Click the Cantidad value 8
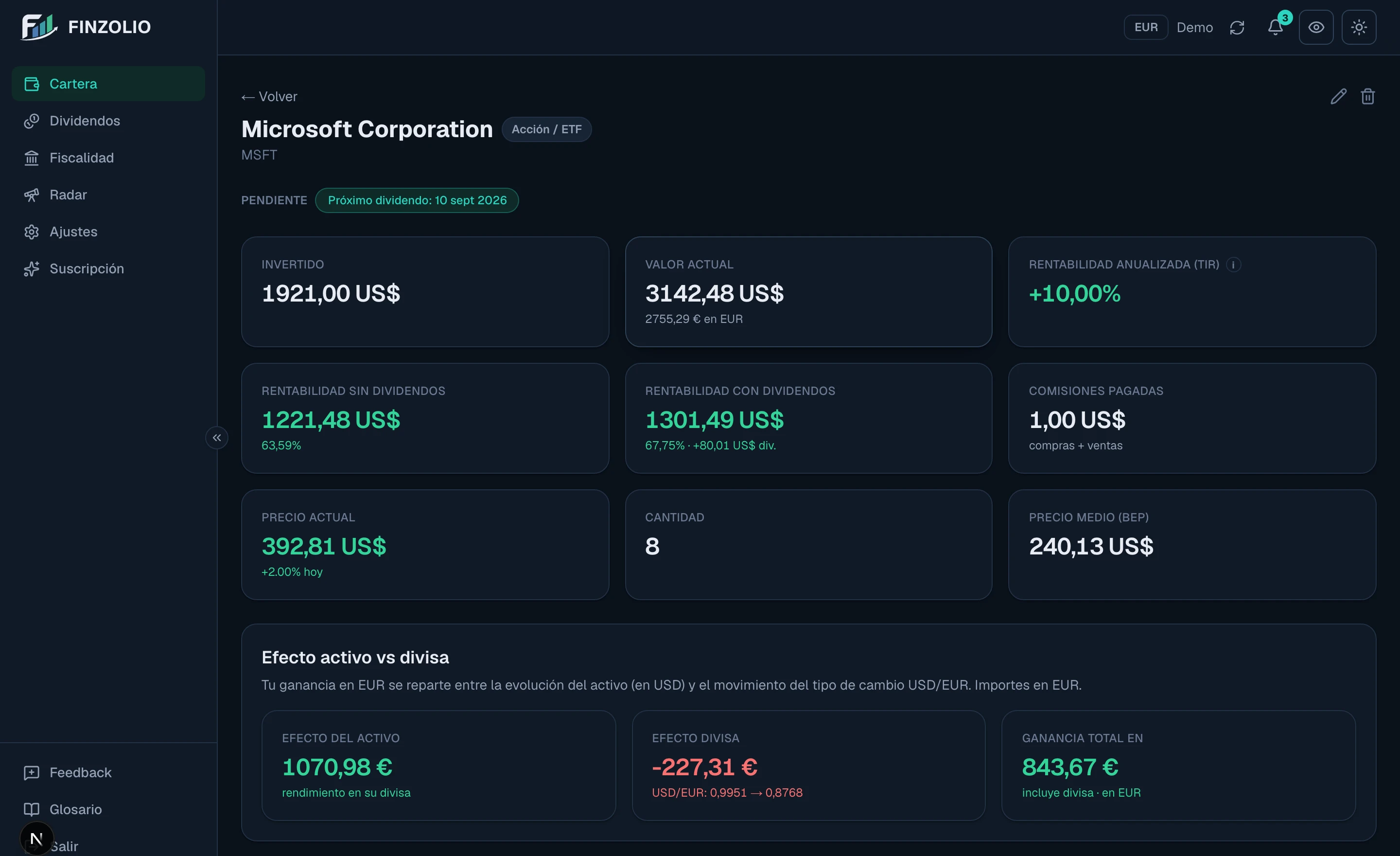 tap(652, 546)
